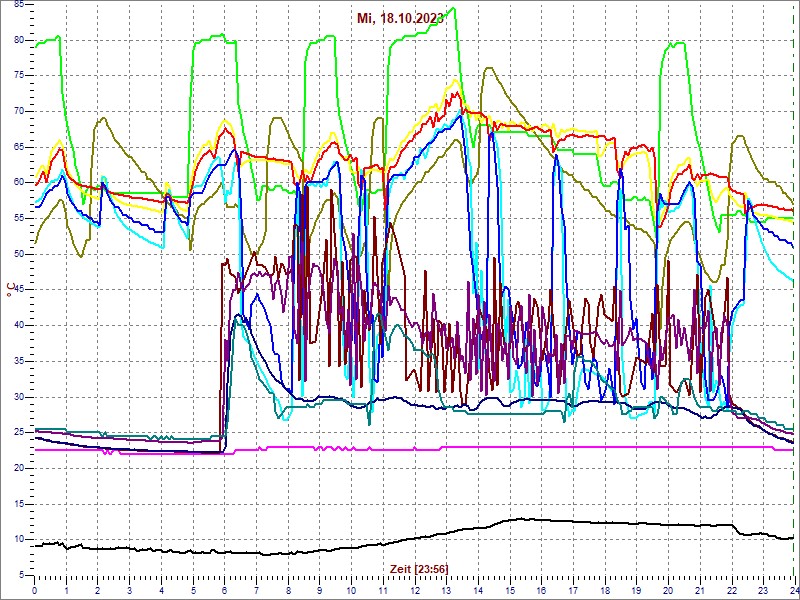Select the temperature axis value 60
The height and width of the screenshot is (600, 800).
click(x=18, y=183)
